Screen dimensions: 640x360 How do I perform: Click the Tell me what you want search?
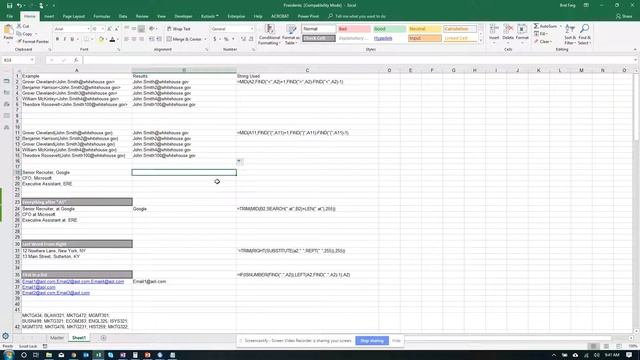coord(357,16)
